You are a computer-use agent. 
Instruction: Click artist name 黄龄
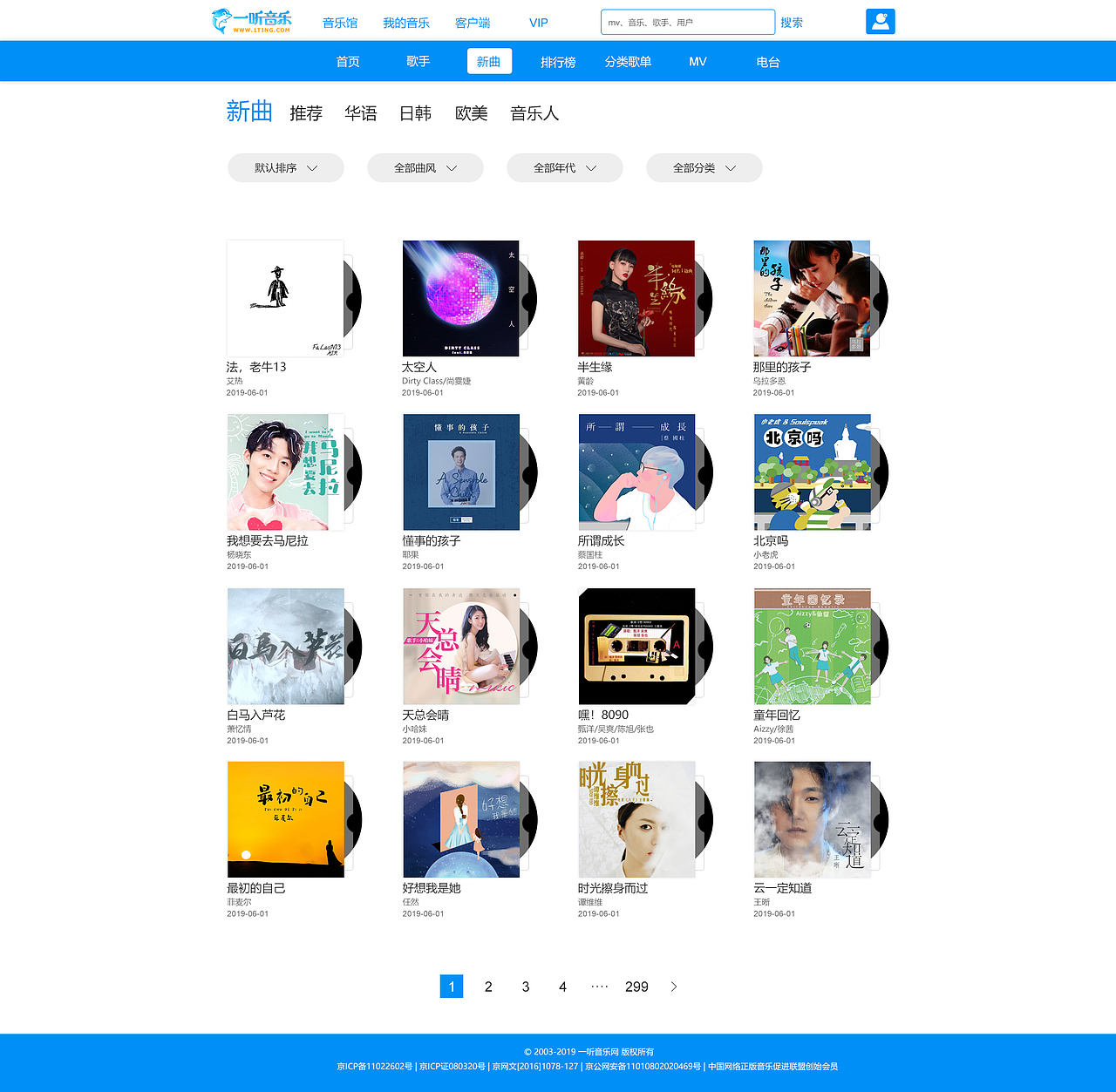tap(585, 381)
